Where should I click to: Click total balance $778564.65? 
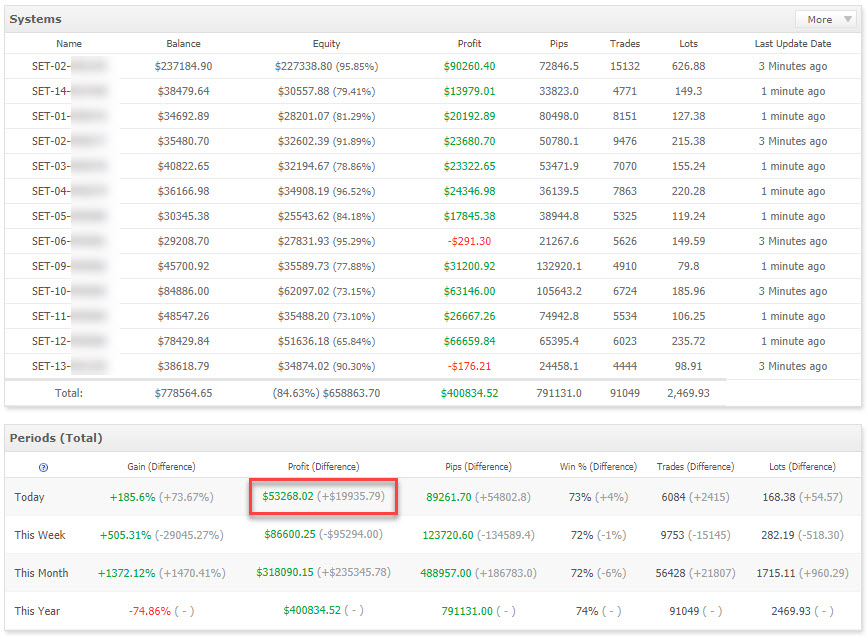pyautogui.click(x=183, y=393)
